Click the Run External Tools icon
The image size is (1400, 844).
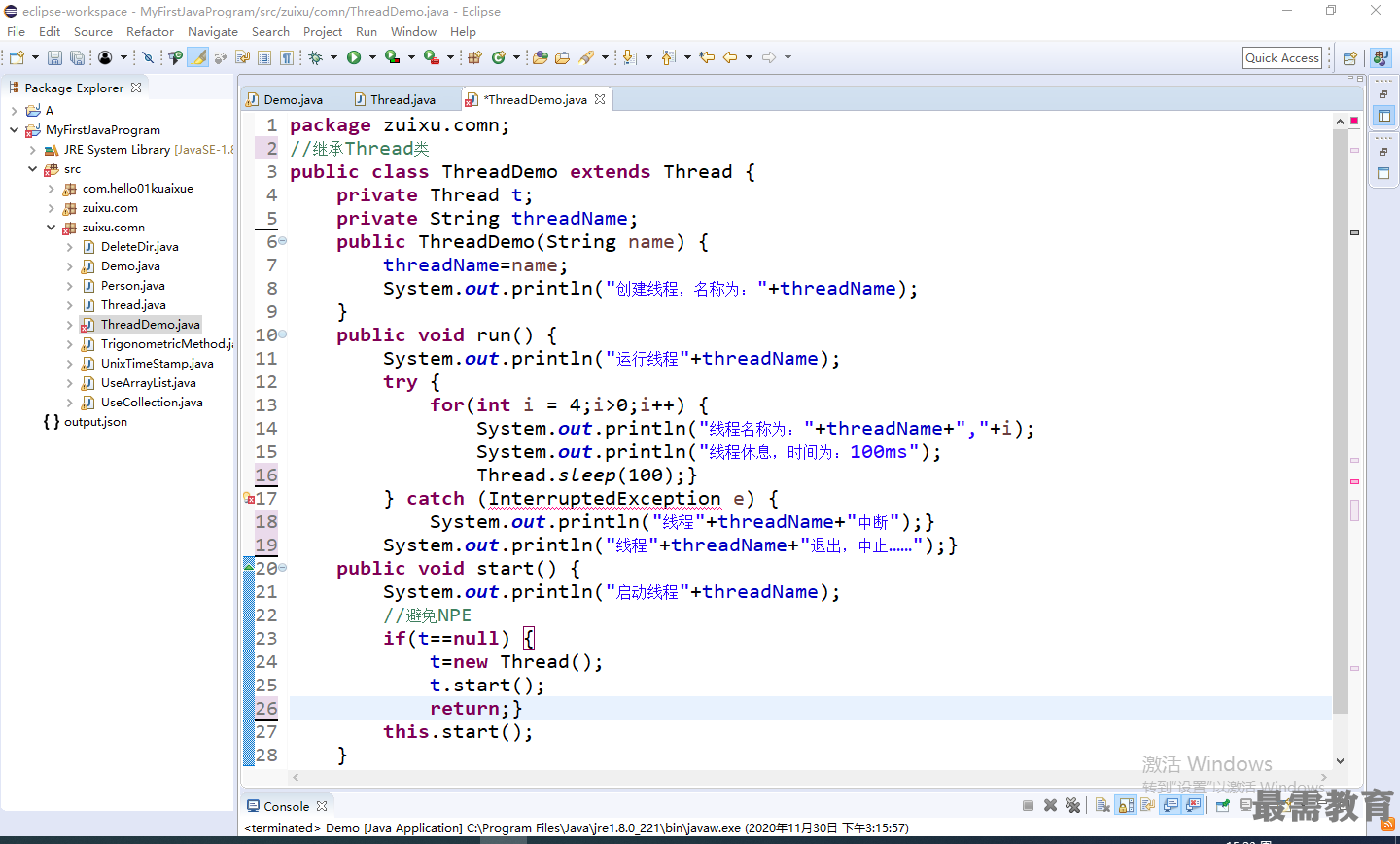pyautogui.click(x=432, y=57)
